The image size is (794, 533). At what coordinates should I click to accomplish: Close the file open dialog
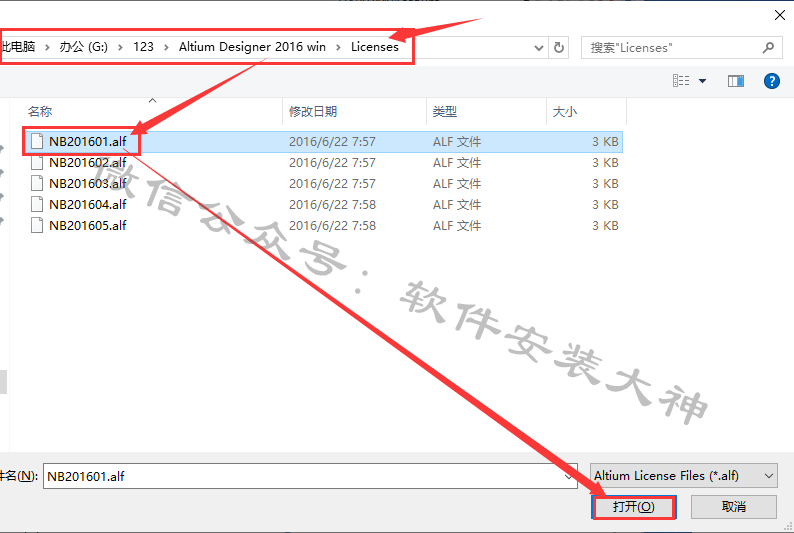click(x=780, y=15)
